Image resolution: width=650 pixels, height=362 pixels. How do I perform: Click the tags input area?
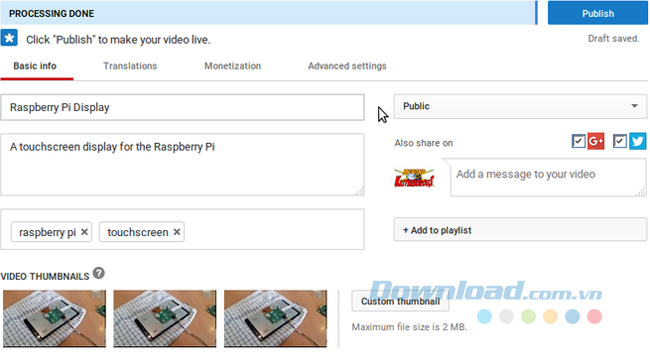coord(182,229)
